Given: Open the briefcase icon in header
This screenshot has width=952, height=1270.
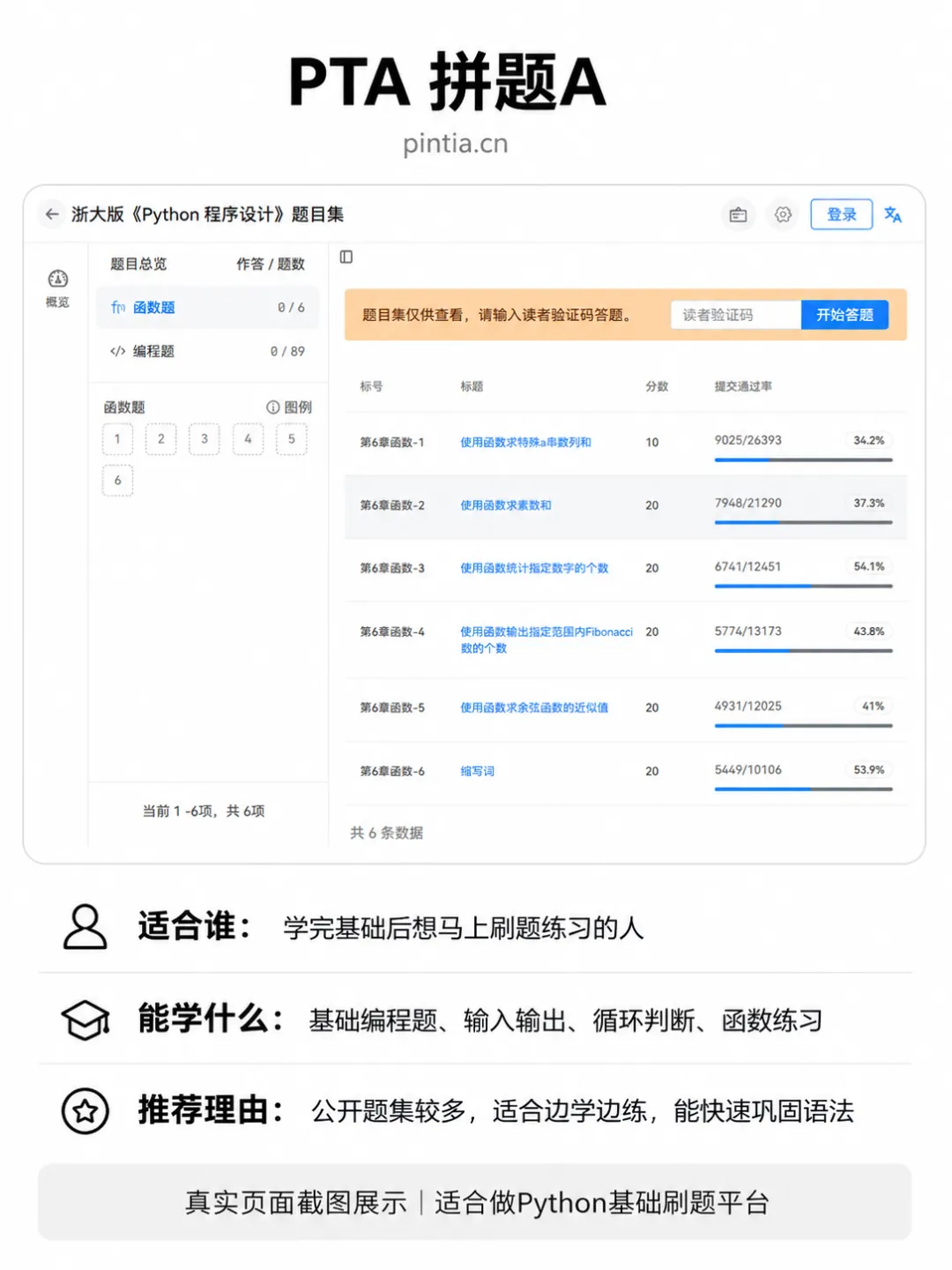Looking at the screenshot, I should tap(739, 214).
